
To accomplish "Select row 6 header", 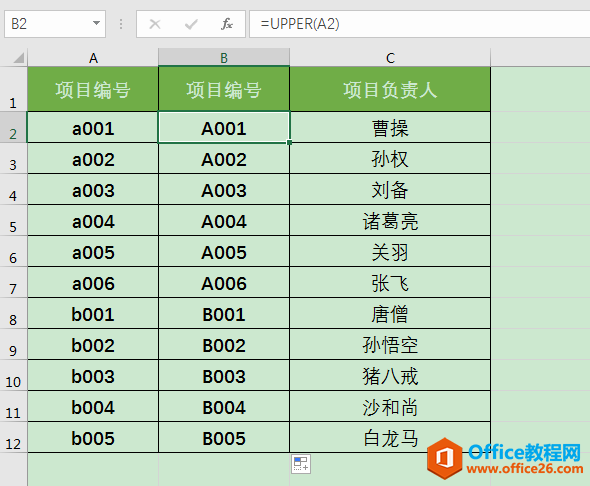I will coord(13,251).
